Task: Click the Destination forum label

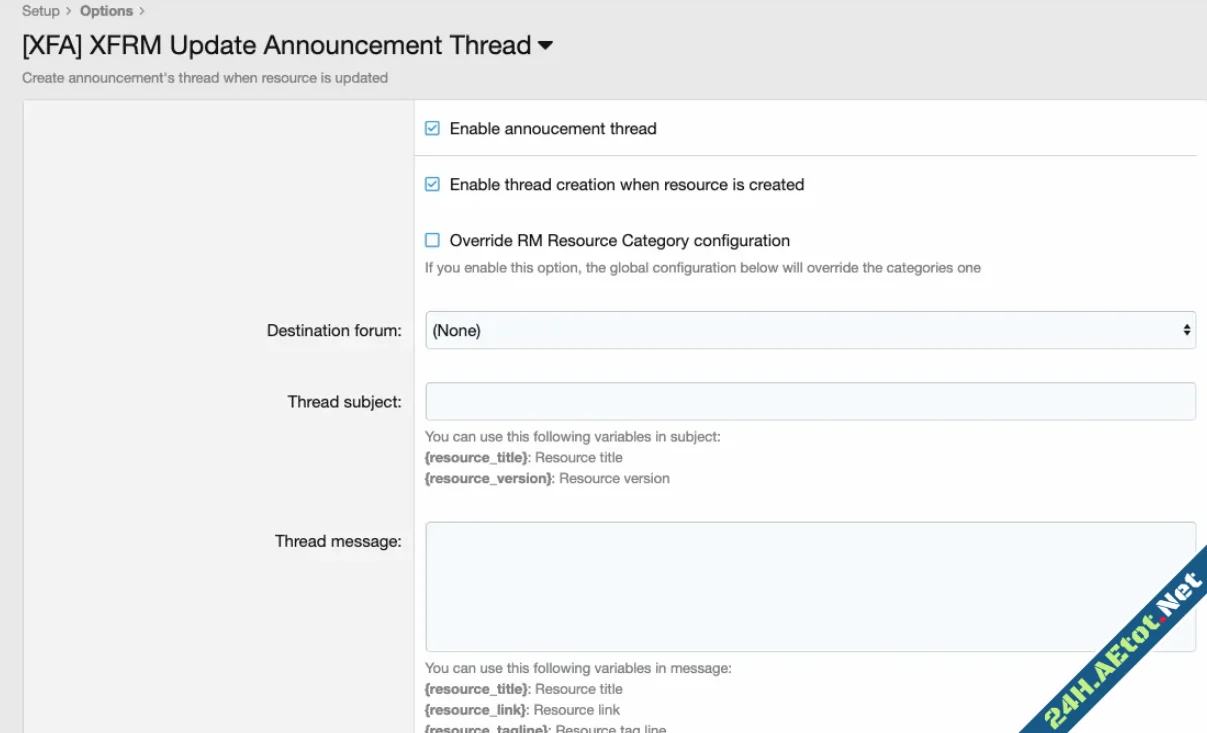Action: [334, 330]
